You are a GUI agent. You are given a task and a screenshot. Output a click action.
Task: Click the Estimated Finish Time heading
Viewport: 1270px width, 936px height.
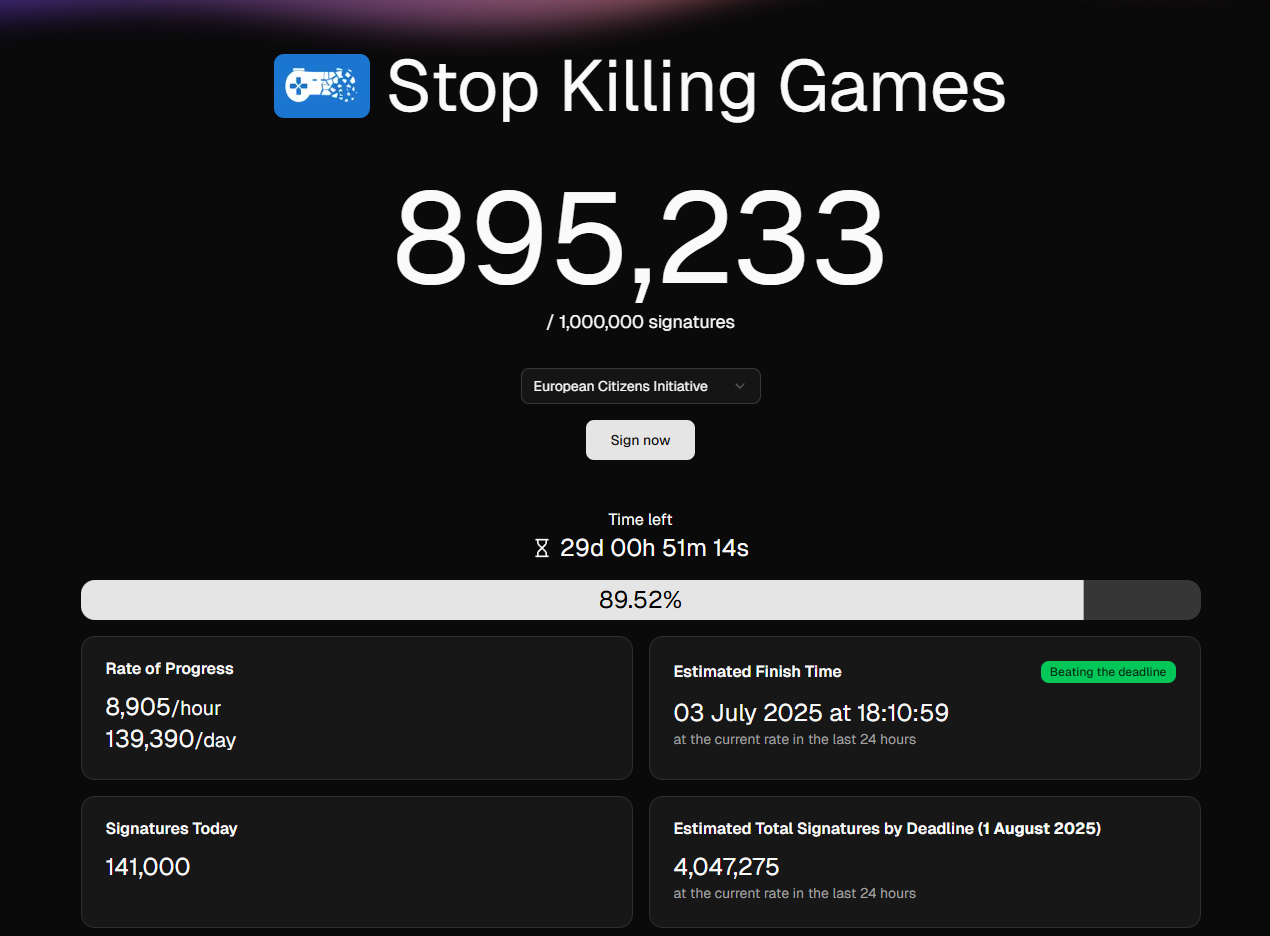(x=757, y=671)
